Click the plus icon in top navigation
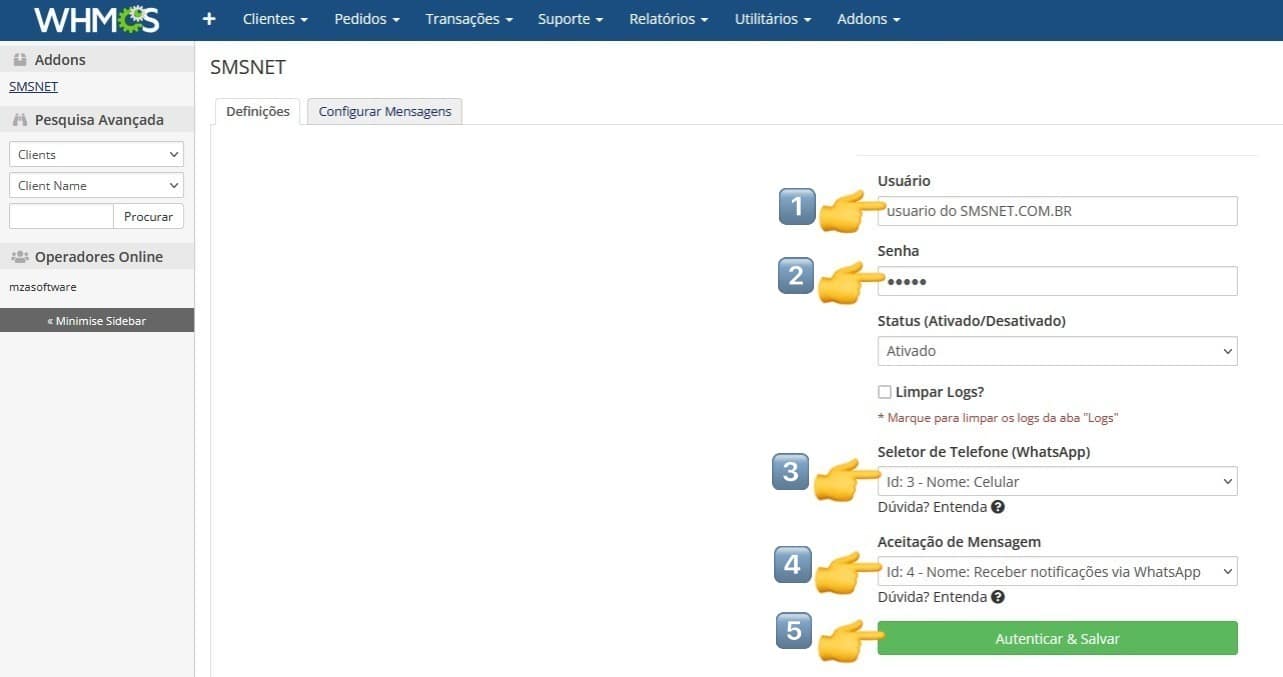Viewport: 1283px width, 677px height. [209, 19]
